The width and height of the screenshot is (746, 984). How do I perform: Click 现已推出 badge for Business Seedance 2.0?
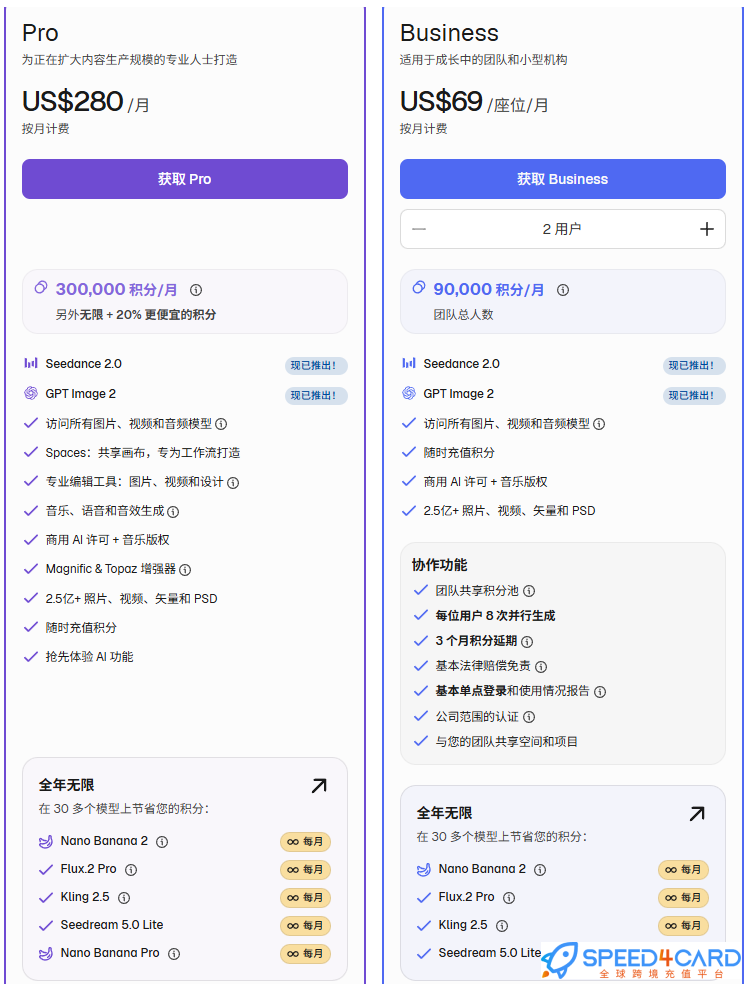pos(694,365)
